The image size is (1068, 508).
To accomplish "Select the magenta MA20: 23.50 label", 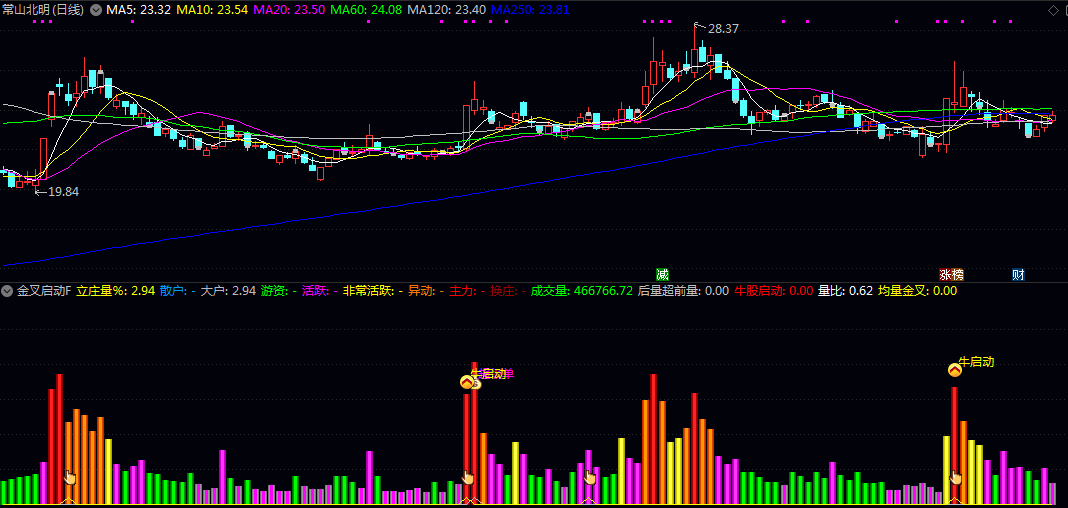I will click(288, 10).
